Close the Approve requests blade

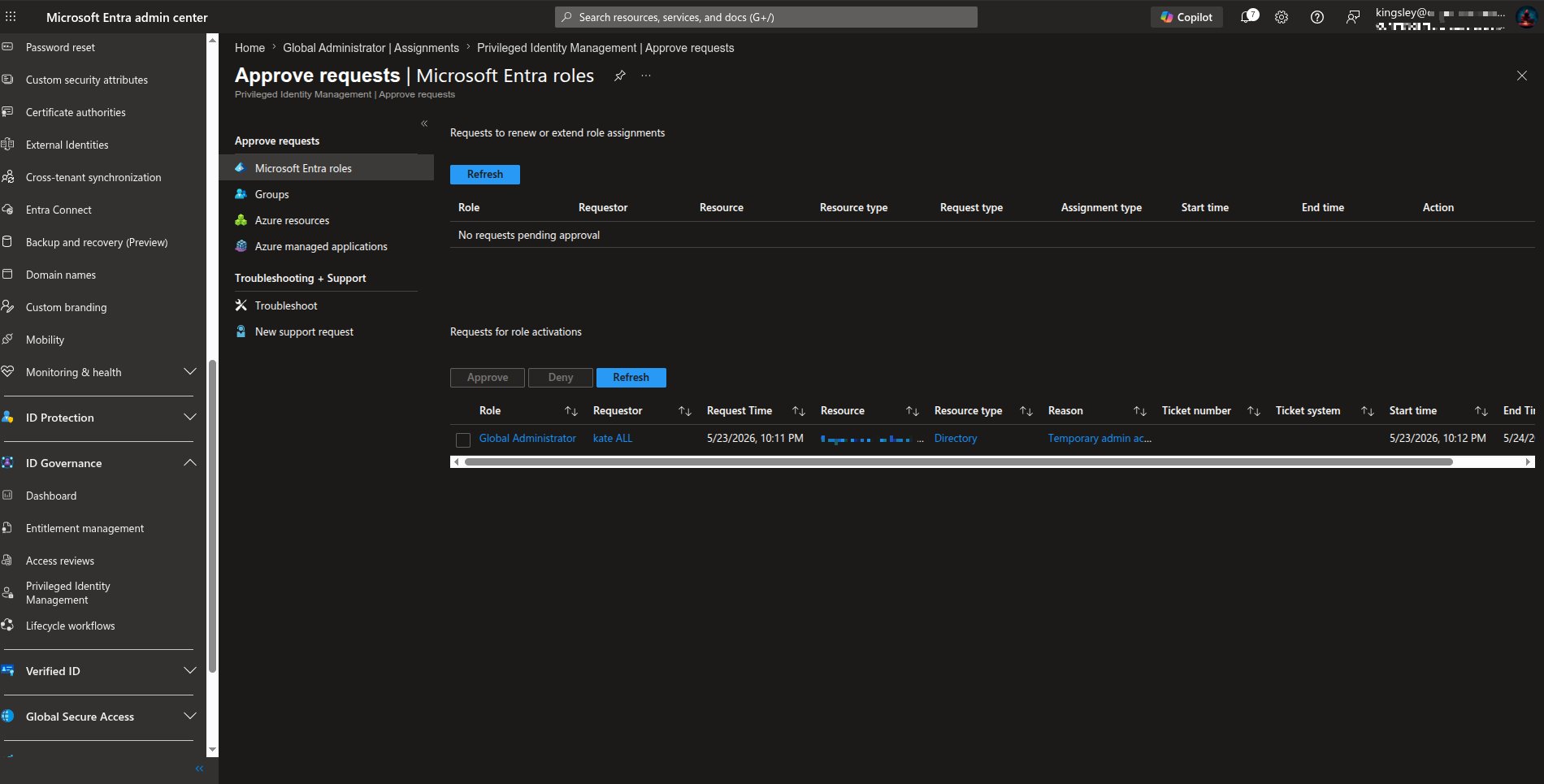pyautogui.click(x=1521, y=76)
